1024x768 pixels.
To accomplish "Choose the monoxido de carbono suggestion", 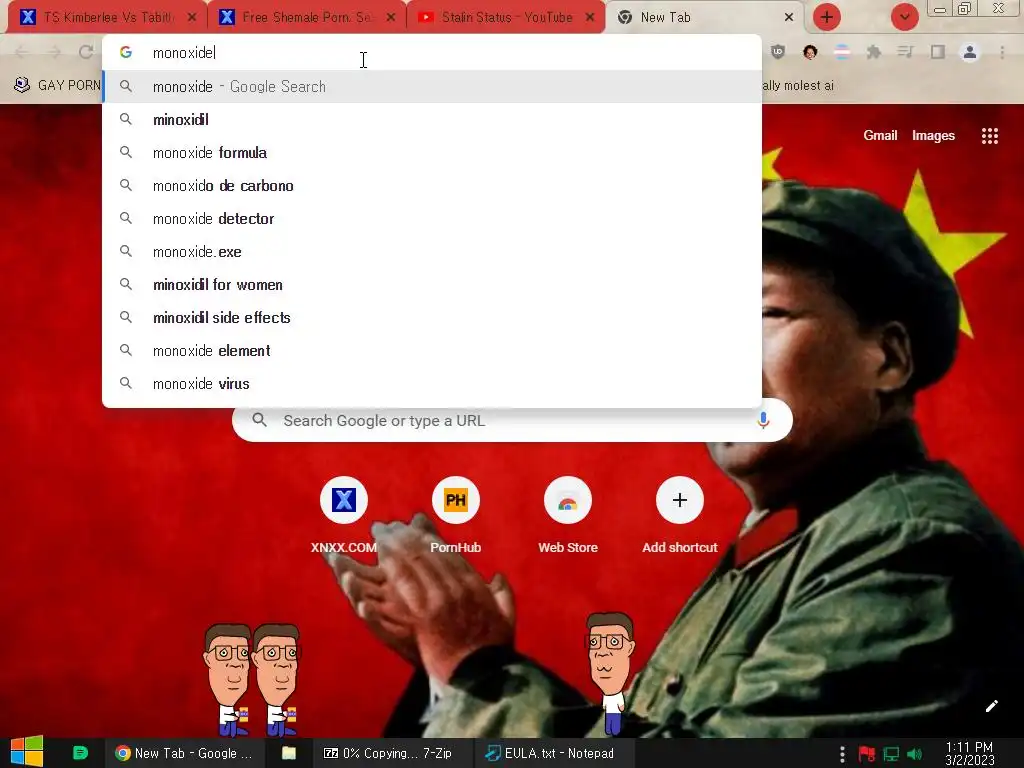I will pos(432,185).
